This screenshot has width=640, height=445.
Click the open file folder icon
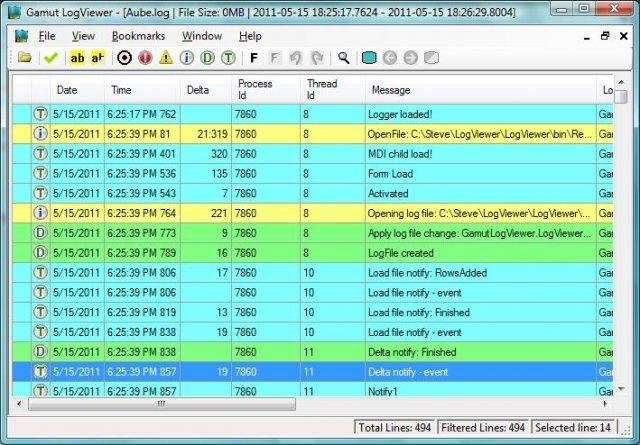pos(25,58)
